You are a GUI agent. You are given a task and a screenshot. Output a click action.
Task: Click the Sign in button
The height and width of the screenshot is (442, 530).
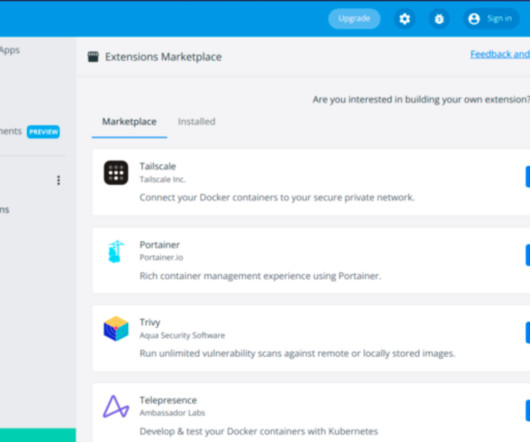[491, 19]
